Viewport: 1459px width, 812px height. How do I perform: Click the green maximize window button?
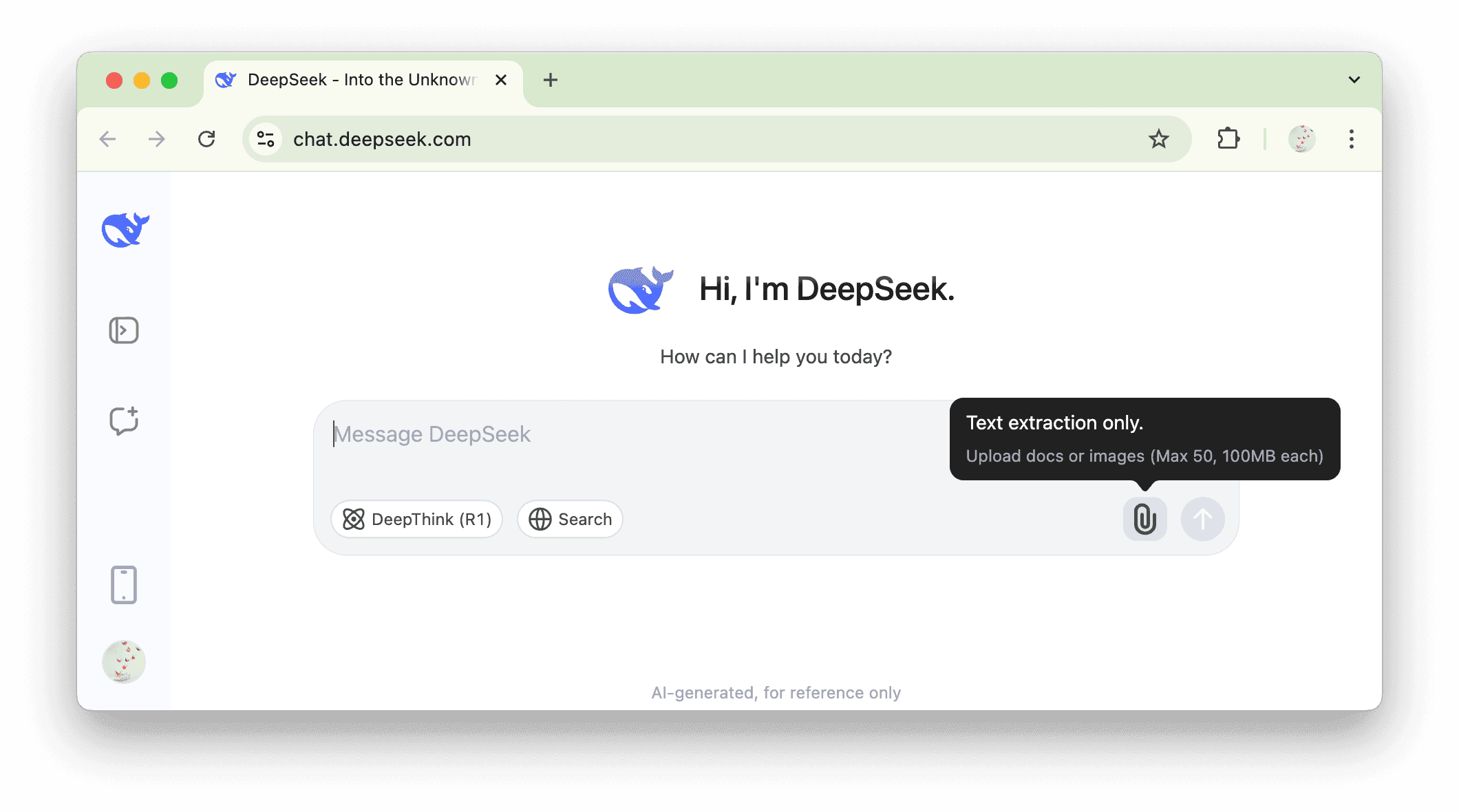(169, 81)
